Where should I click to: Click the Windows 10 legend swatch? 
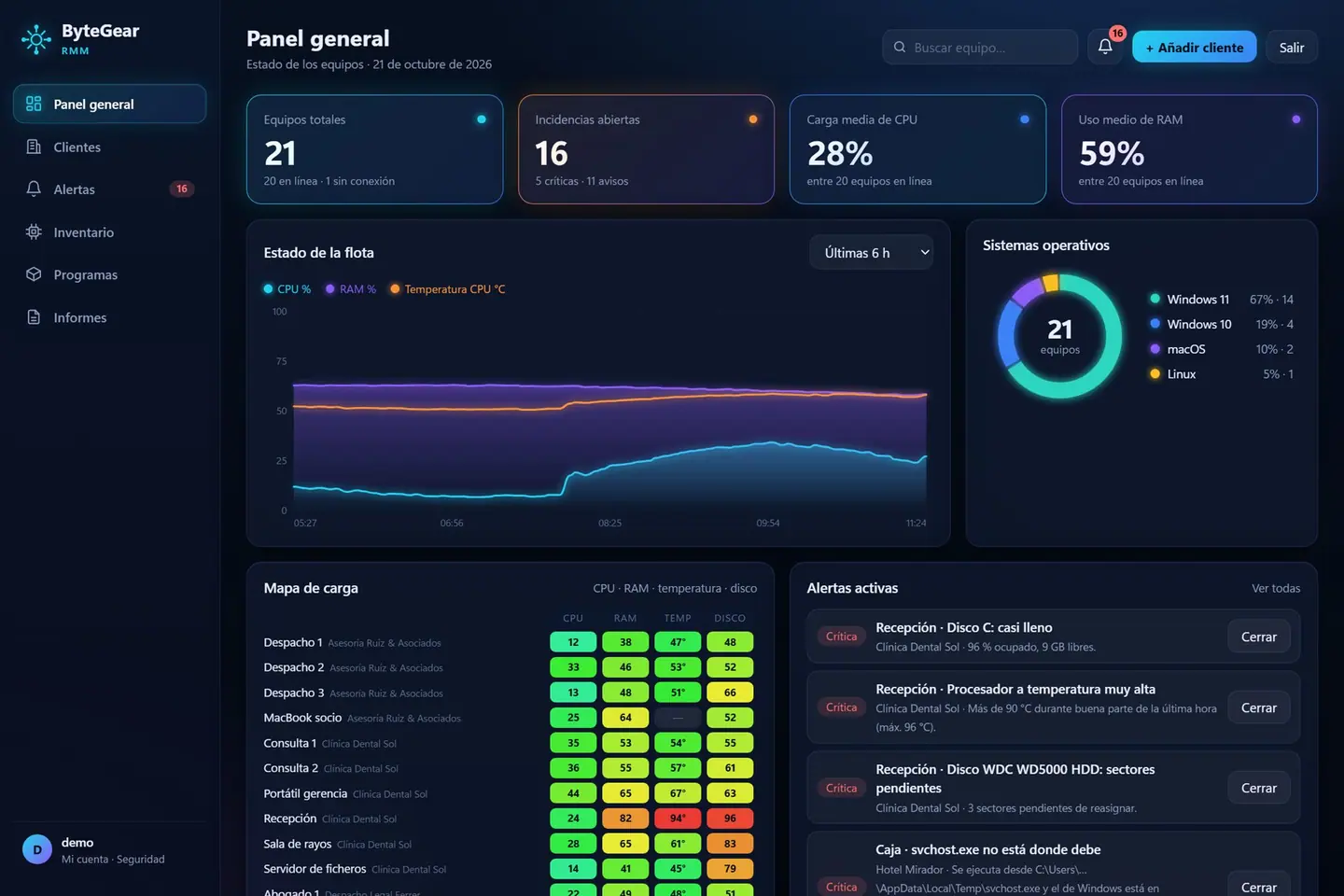1155,324
